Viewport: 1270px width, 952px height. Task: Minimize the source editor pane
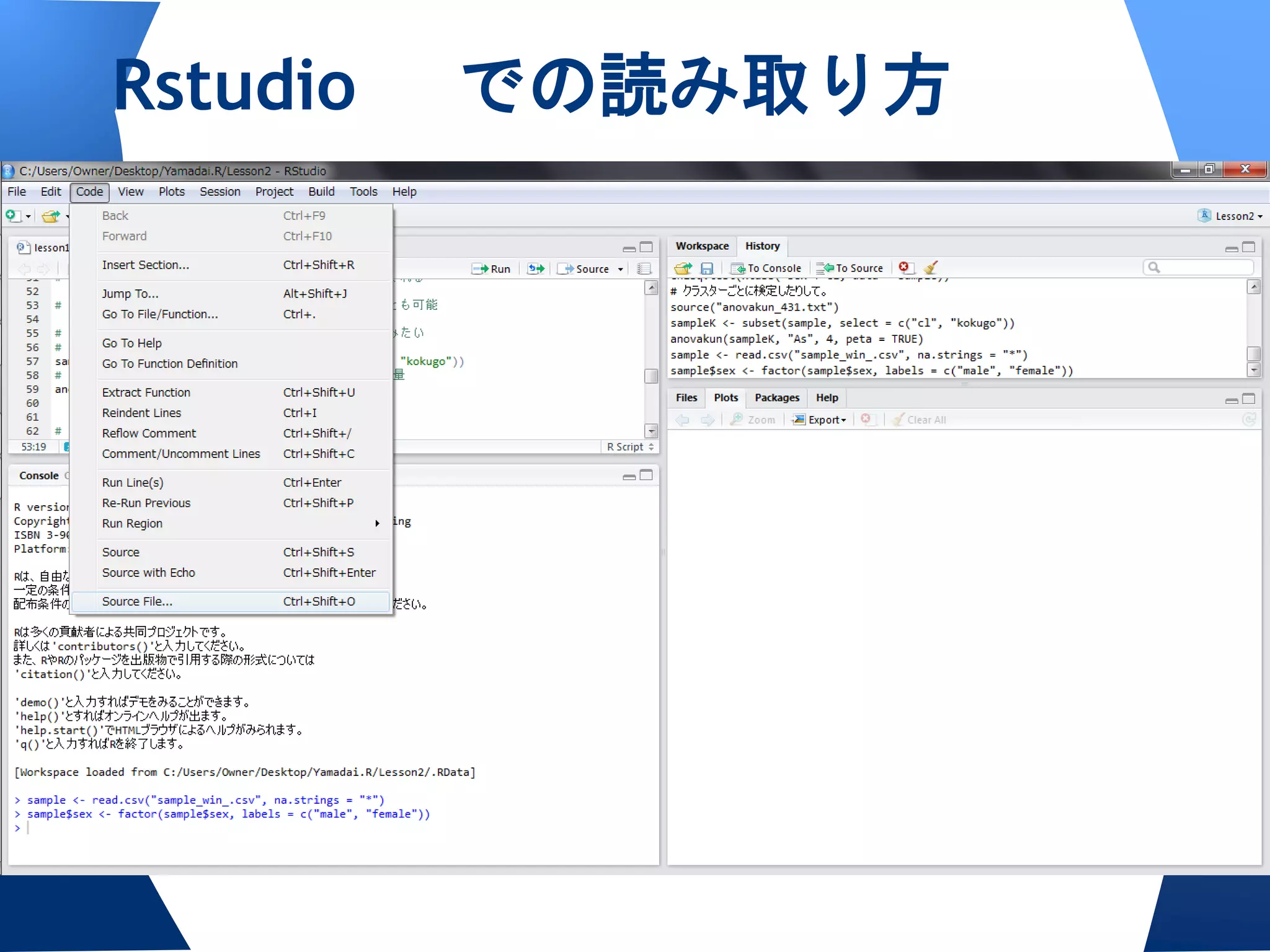(x=629, y=249)
